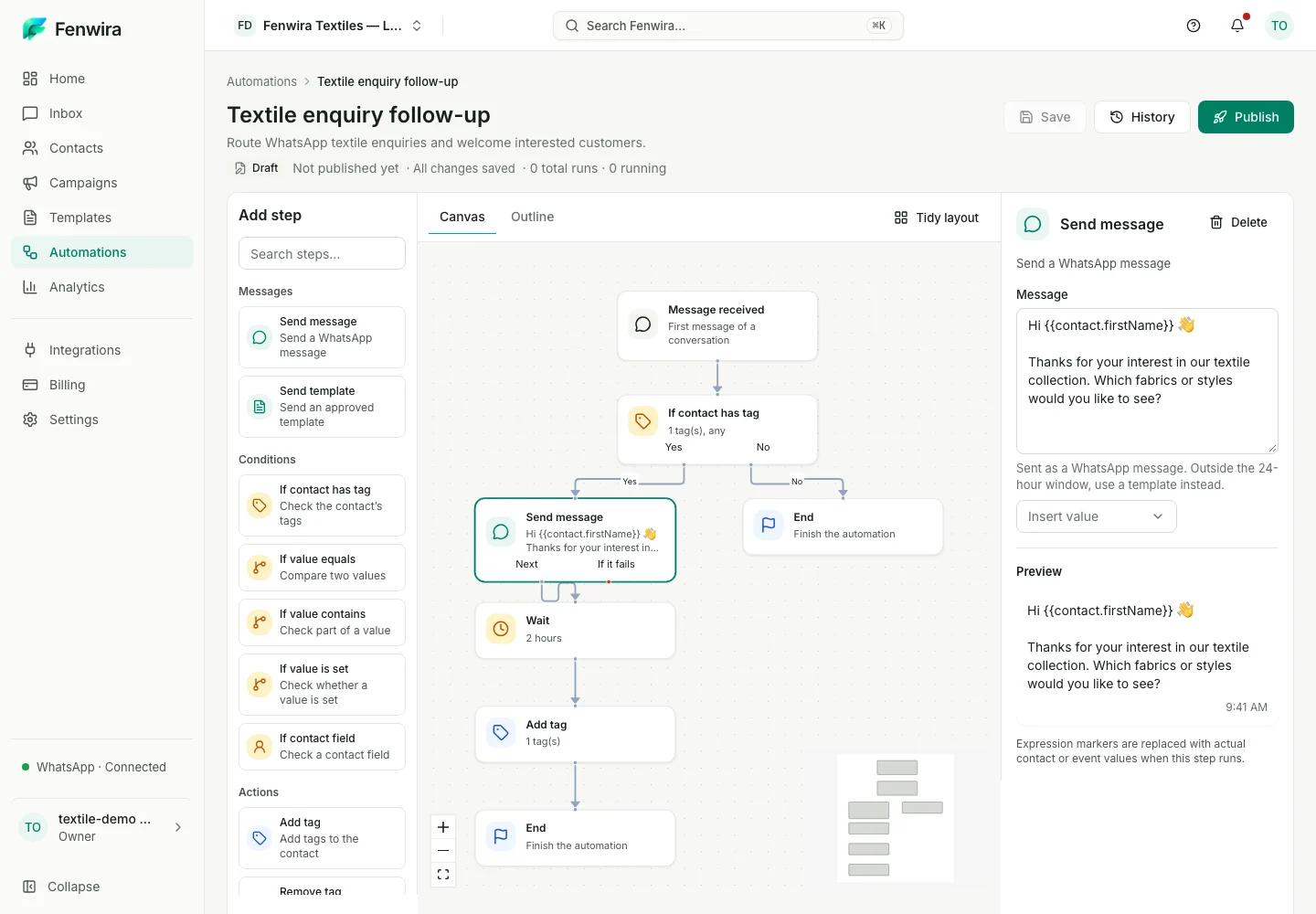The width and height of the screenshot is (1316, 914).
Task: Click the Save button
Action: (x=1045, y=117)
